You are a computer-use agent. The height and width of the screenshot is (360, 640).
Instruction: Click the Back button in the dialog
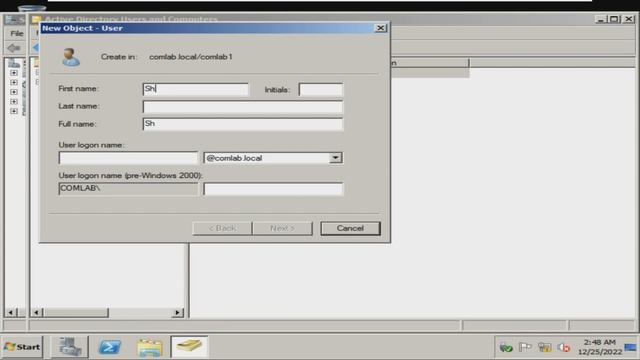click(222, 228)
